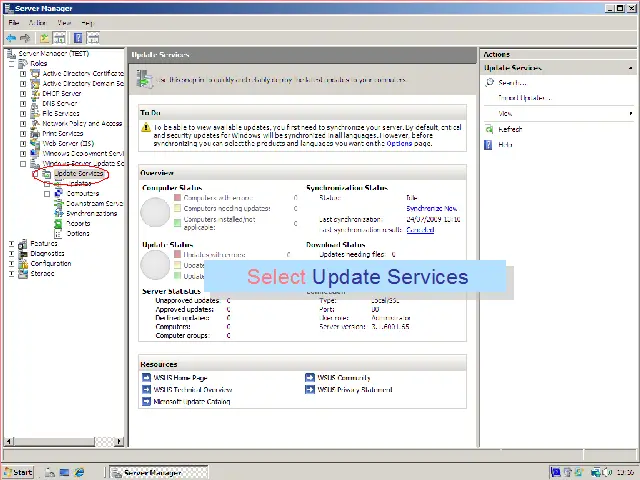Click the Forward arrow toolbar icon

(x=25, y=38)
